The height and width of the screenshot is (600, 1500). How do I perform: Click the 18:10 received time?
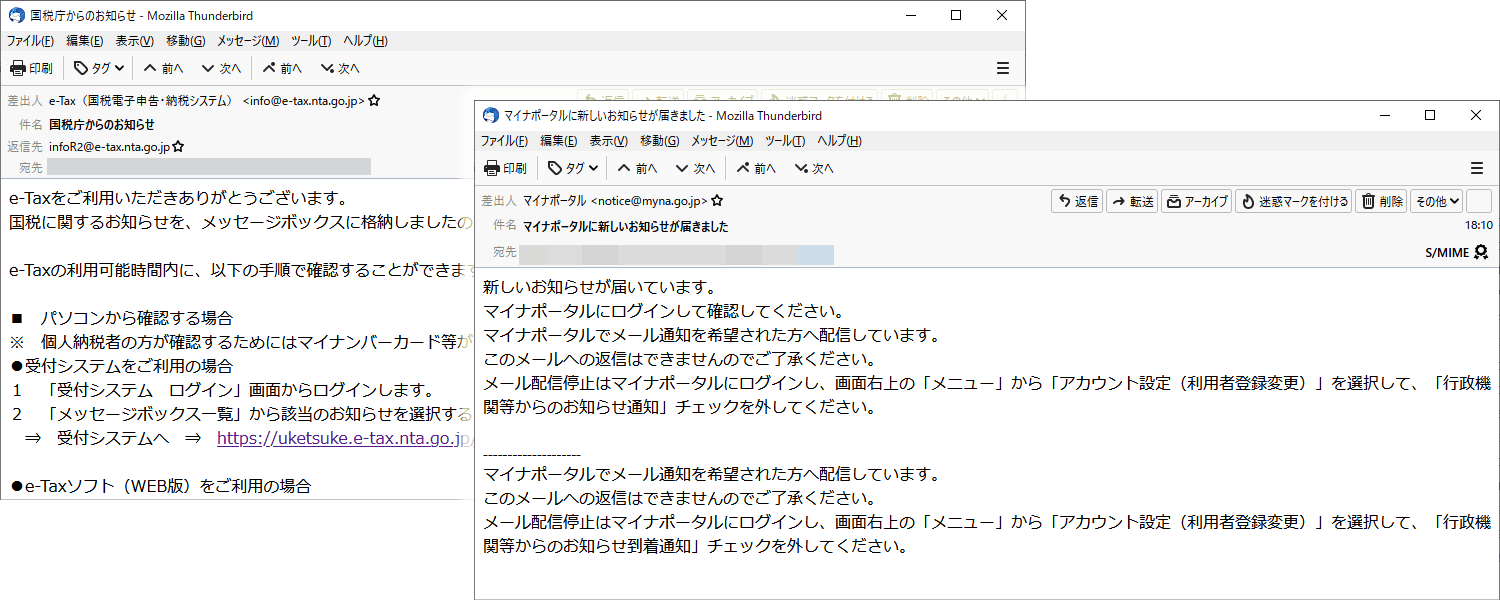pos(1478,226)
